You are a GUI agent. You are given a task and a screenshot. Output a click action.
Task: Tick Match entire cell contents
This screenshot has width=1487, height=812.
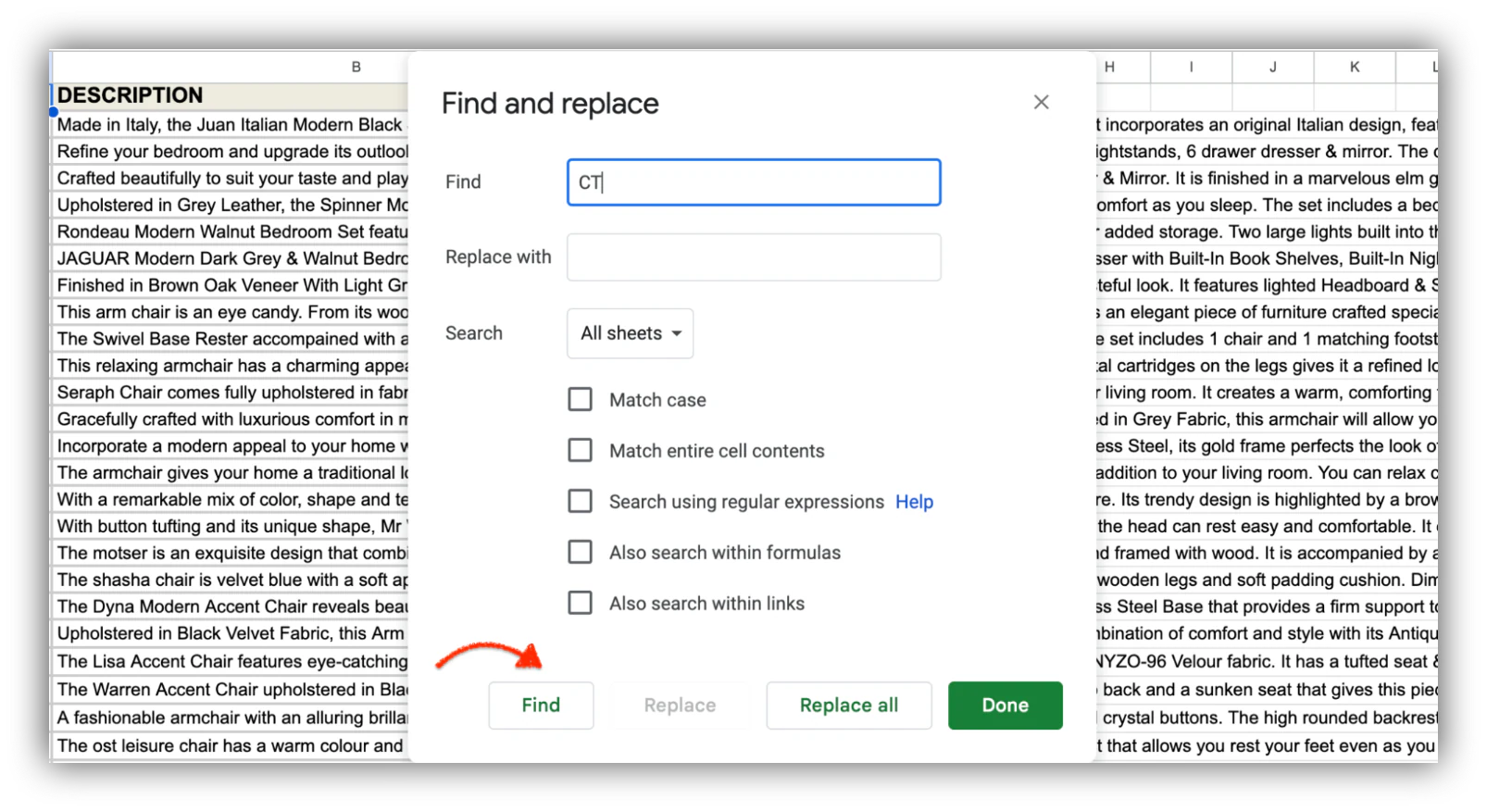(581, 450)
